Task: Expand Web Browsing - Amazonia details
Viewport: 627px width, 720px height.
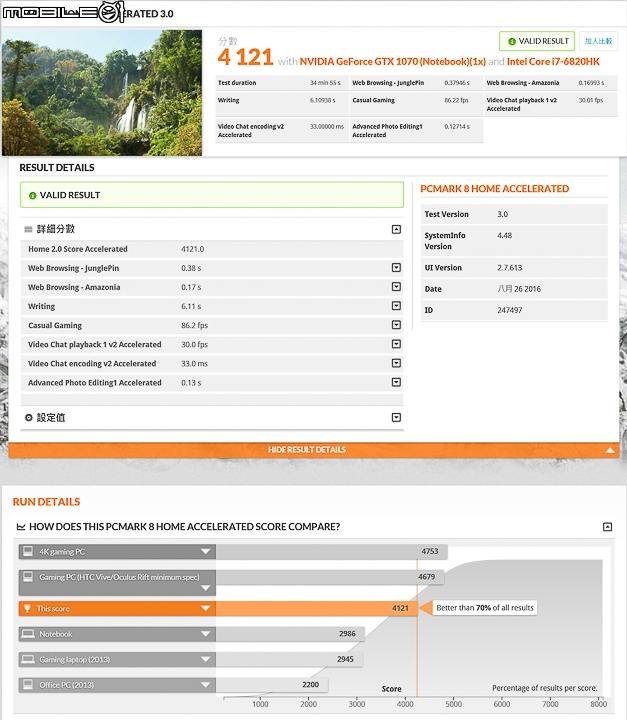Action: point(396,287)
